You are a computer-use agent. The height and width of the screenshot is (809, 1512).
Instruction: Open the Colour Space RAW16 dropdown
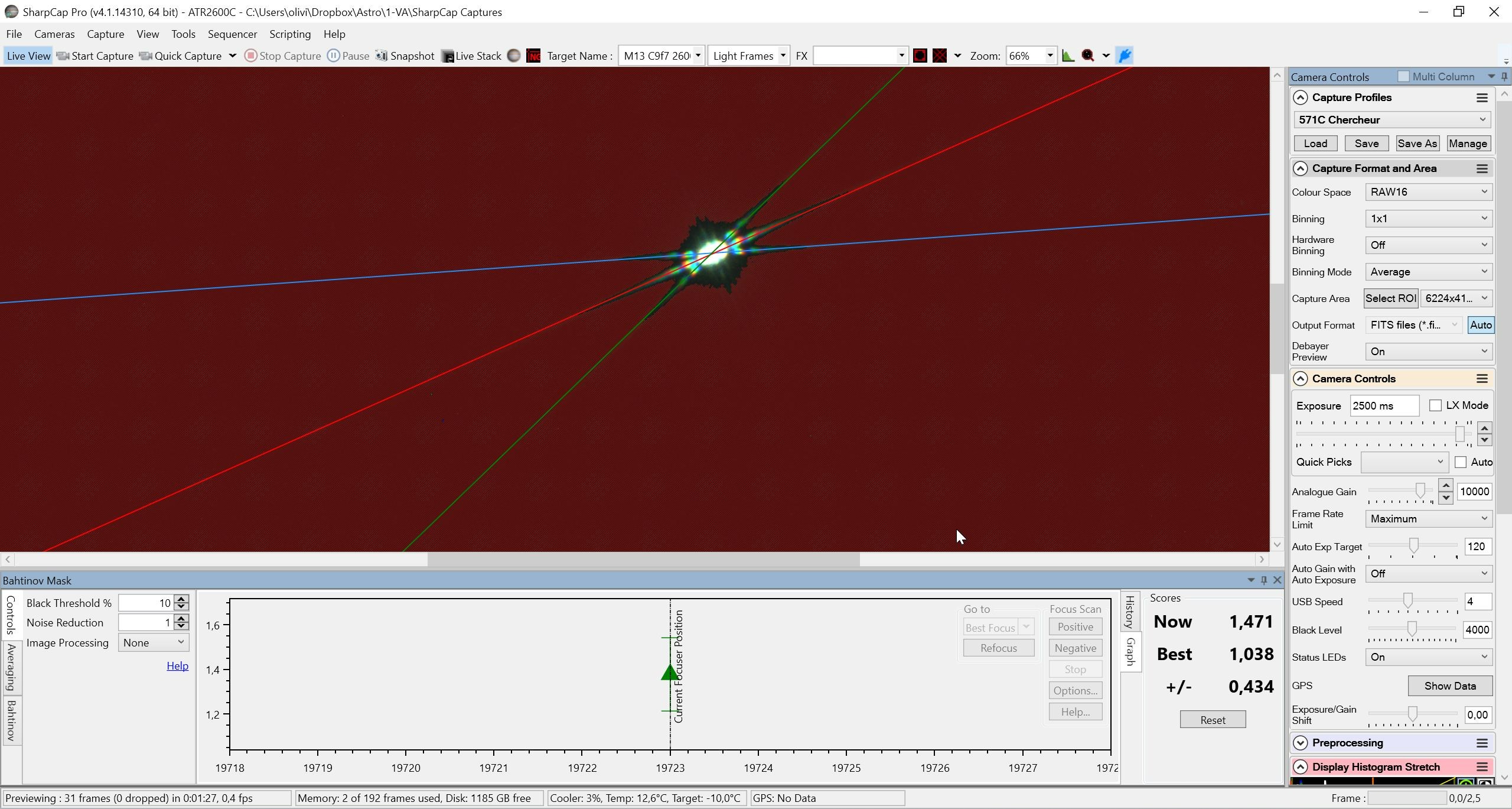1428,192
